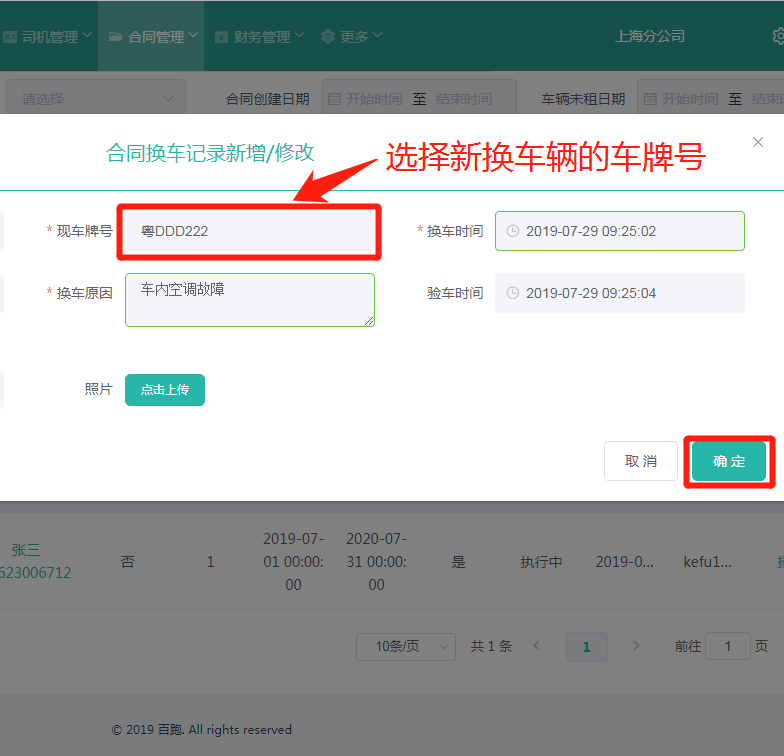Viewport: 784px width, 756px height.
Task: Click the 点击上传 photo upload button
Action: click(x=165, y=390)
